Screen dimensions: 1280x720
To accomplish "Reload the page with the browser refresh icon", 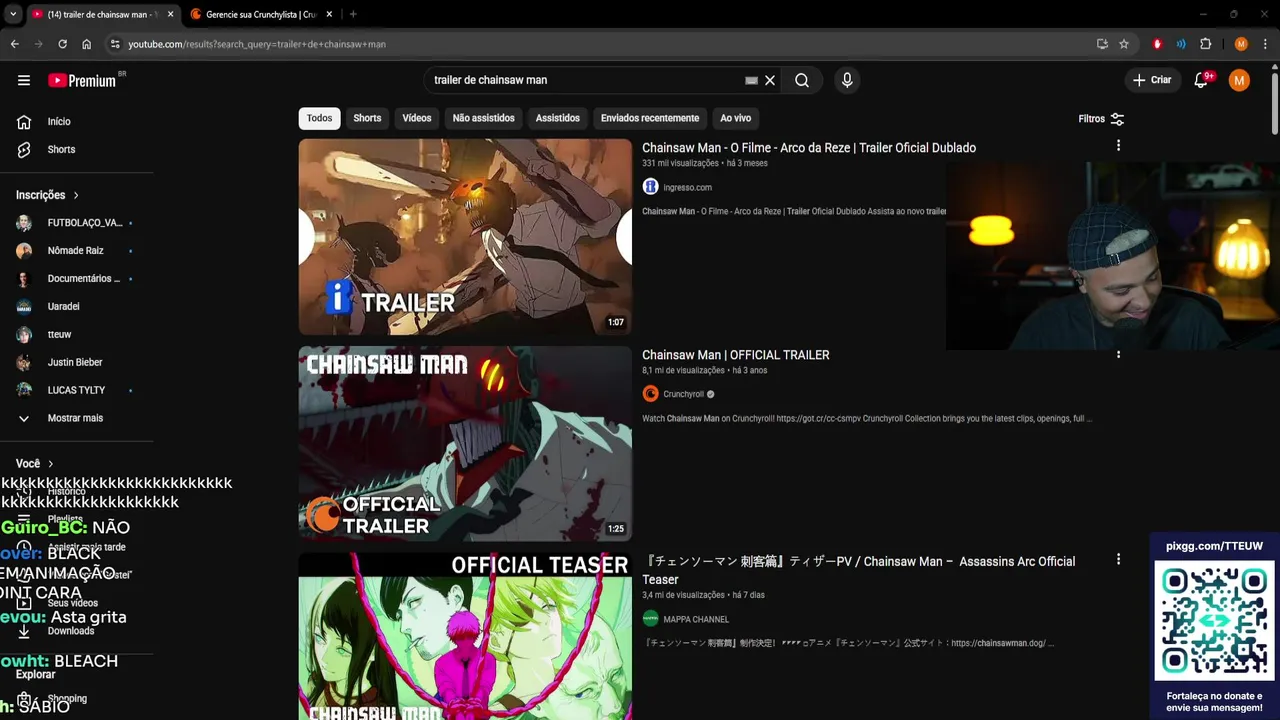I will pyautogui.click(x=62, y=44).
